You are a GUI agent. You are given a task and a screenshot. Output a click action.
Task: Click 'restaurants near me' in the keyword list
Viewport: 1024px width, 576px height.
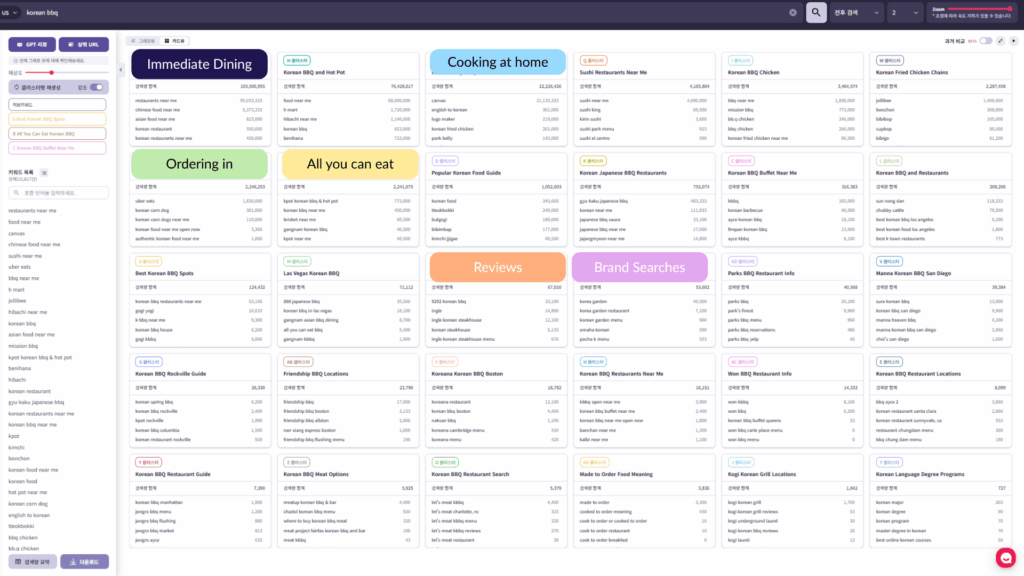tap(32, 210)
